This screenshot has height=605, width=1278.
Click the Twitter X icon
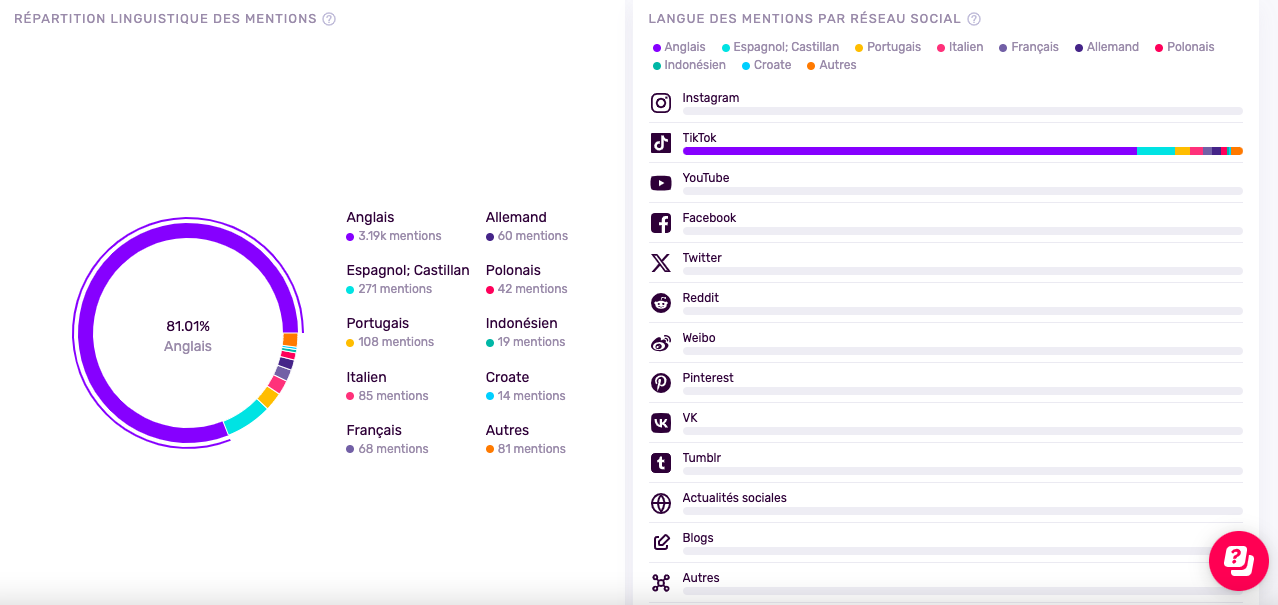(661, 263)
